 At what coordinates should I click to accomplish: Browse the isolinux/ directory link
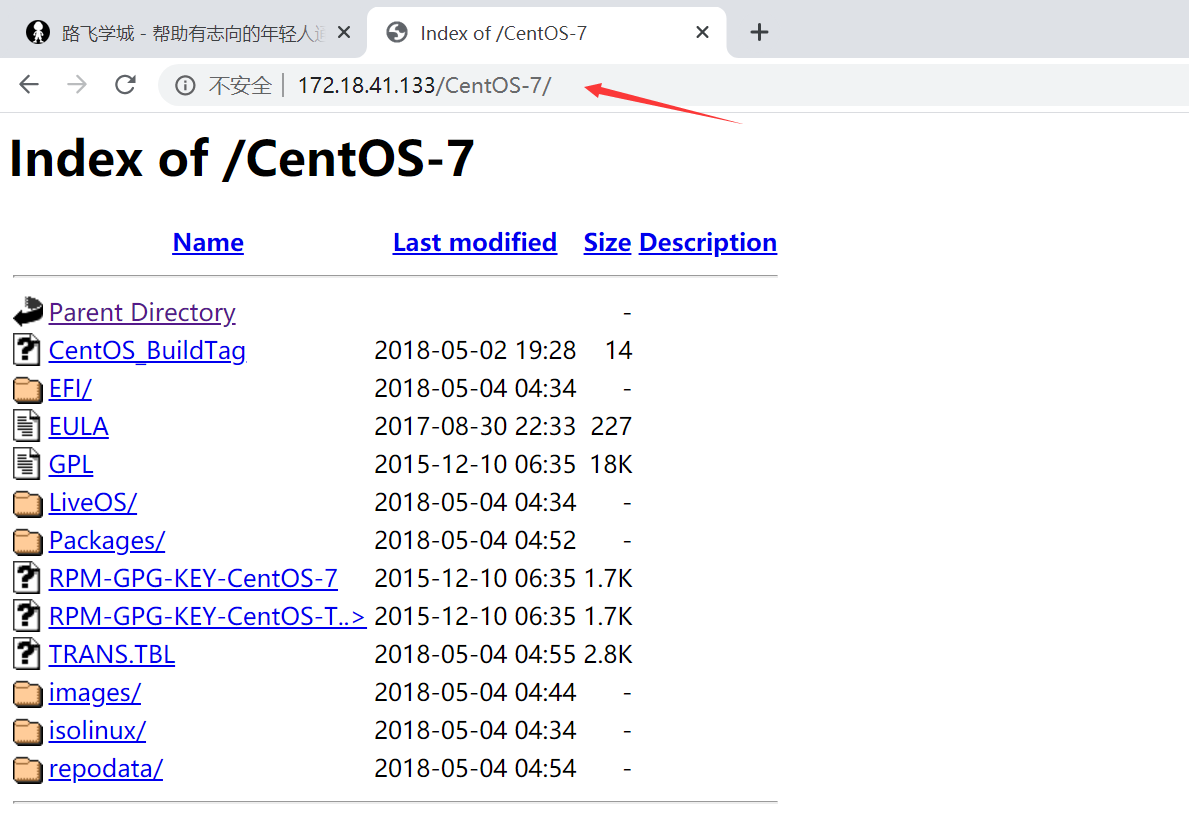point(97,730)
